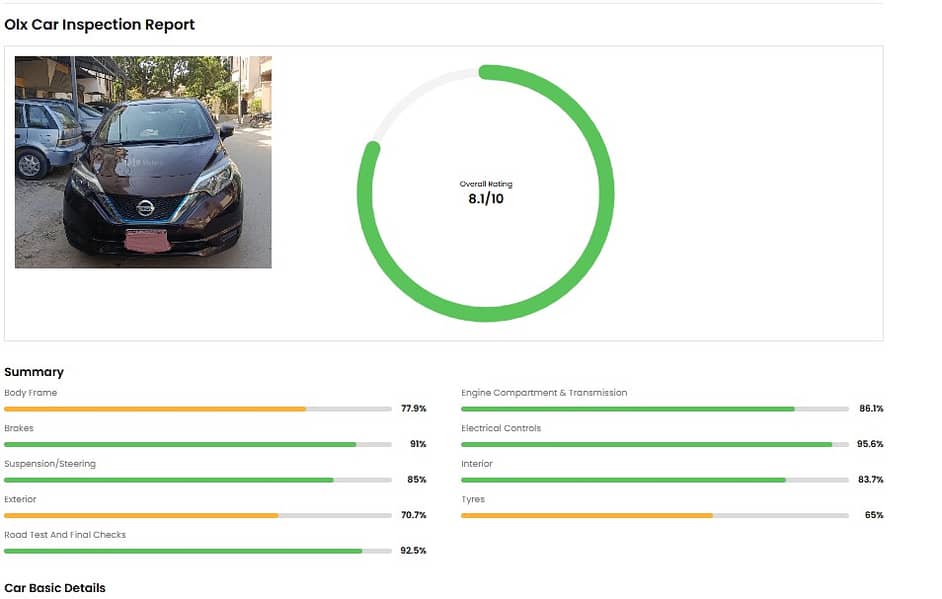This screenshot has height=599, width=942.
Task: Click the 'Electrical Controls' label
Action: pos(501,428)
